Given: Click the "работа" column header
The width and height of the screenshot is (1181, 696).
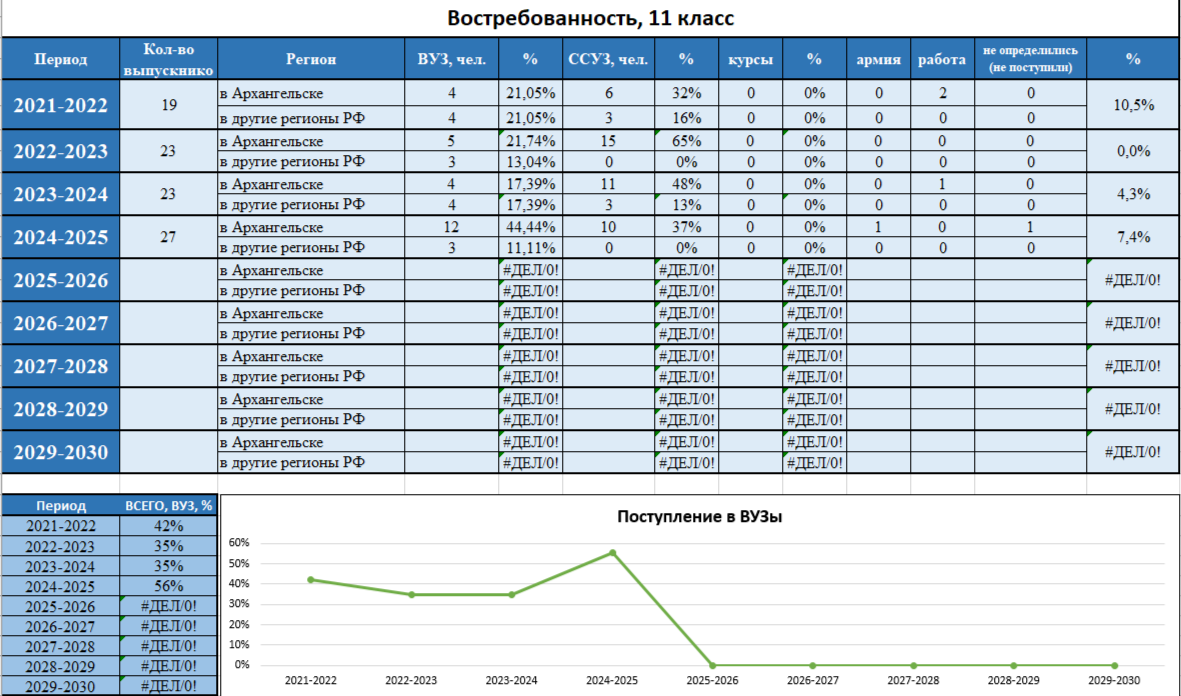Looking at the screenshot, I should pos(942,59).
